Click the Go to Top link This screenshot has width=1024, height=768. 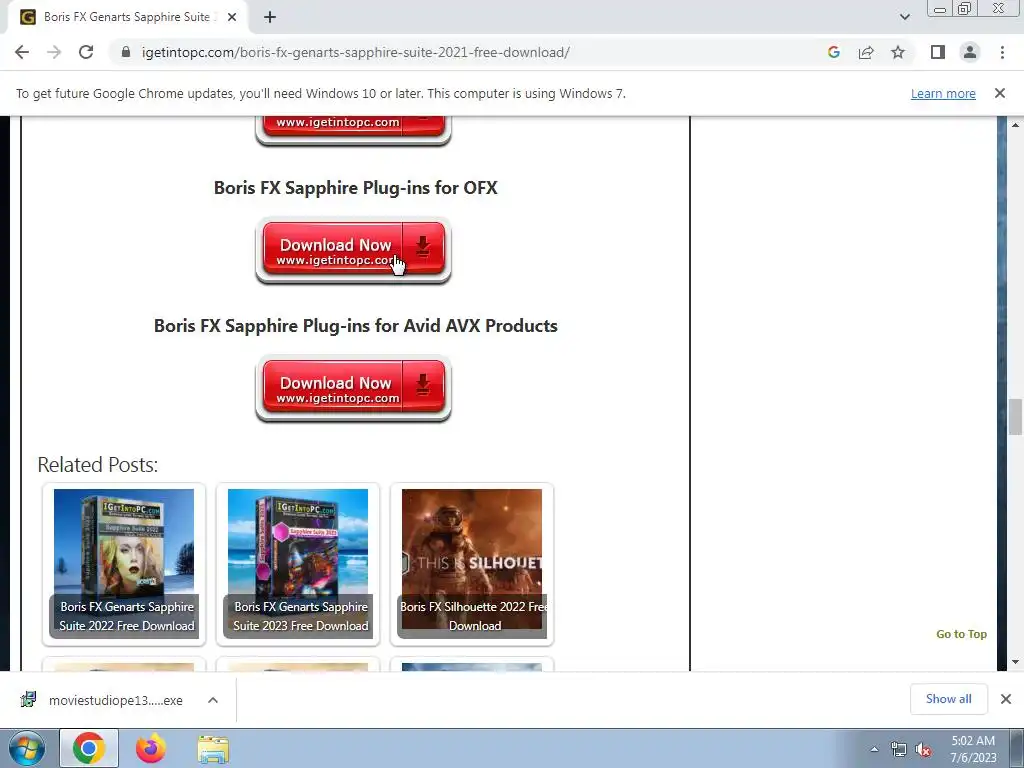click(x=961, y=633)
